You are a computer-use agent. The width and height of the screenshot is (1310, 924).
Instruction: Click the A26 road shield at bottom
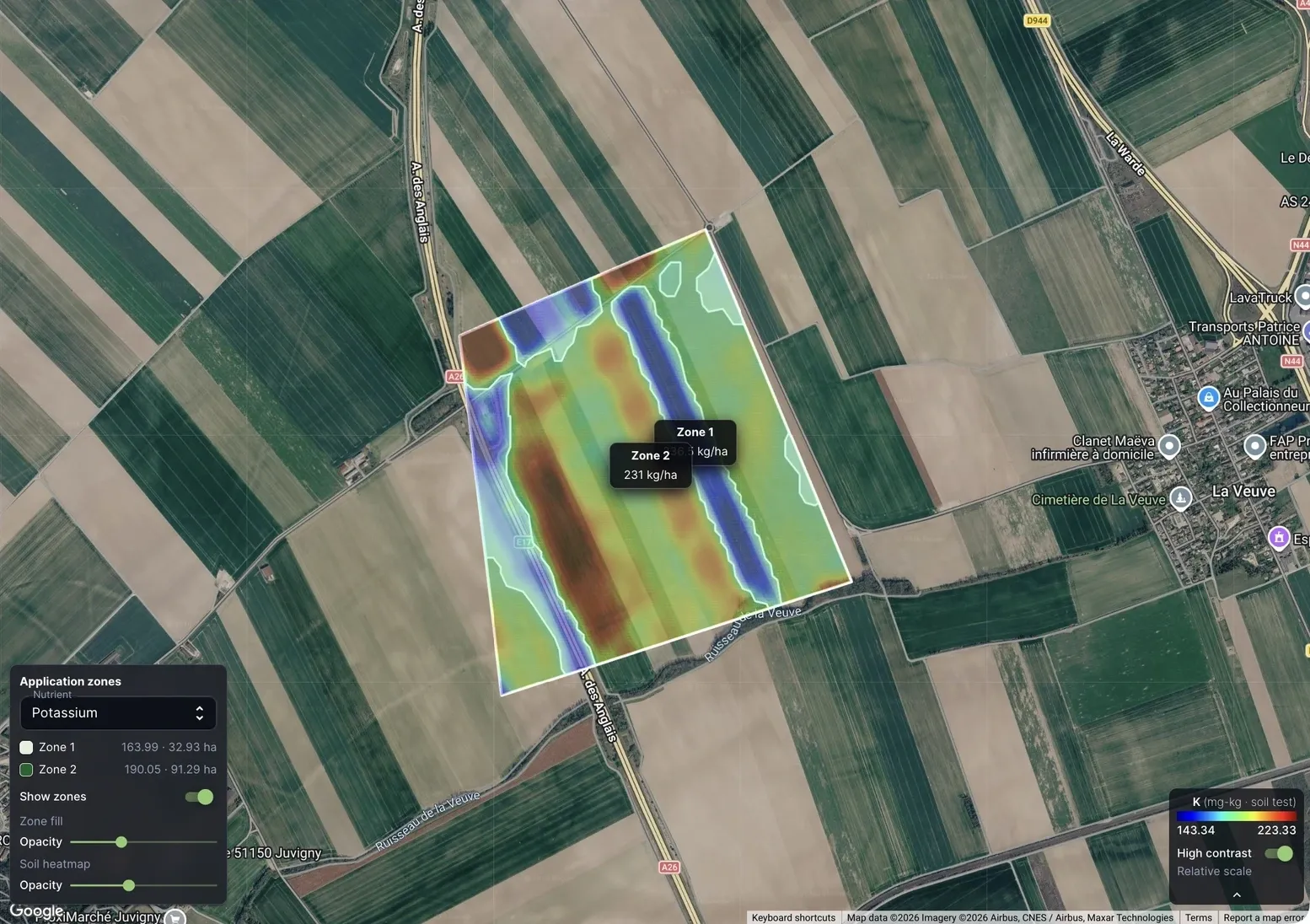click(669, 867)
